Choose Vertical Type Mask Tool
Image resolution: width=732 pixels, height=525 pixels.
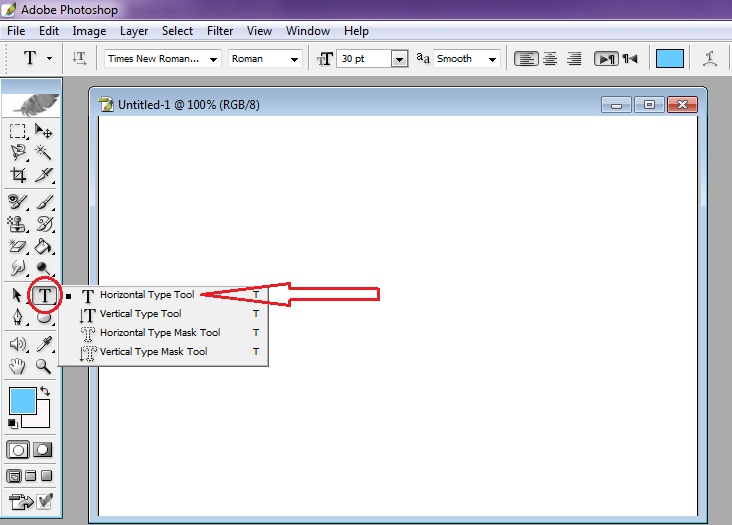click(164, 352)
